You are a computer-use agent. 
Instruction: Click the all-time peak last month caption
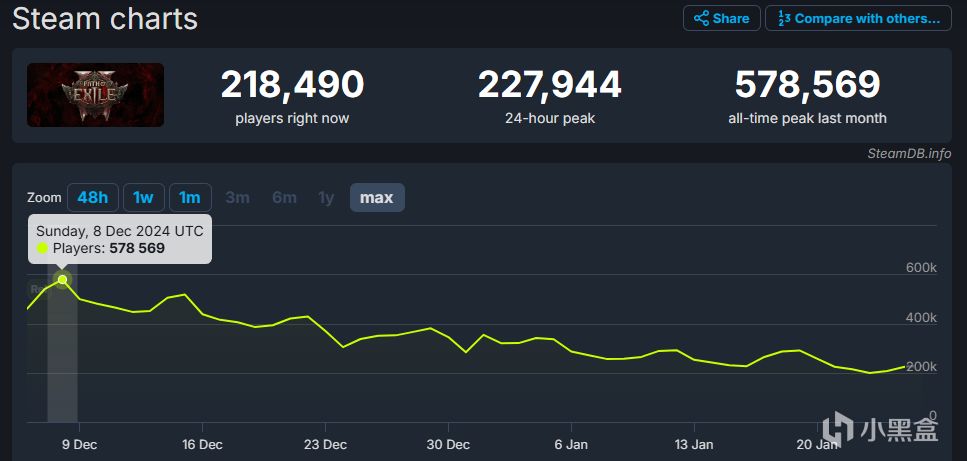[x=807, y=118]
